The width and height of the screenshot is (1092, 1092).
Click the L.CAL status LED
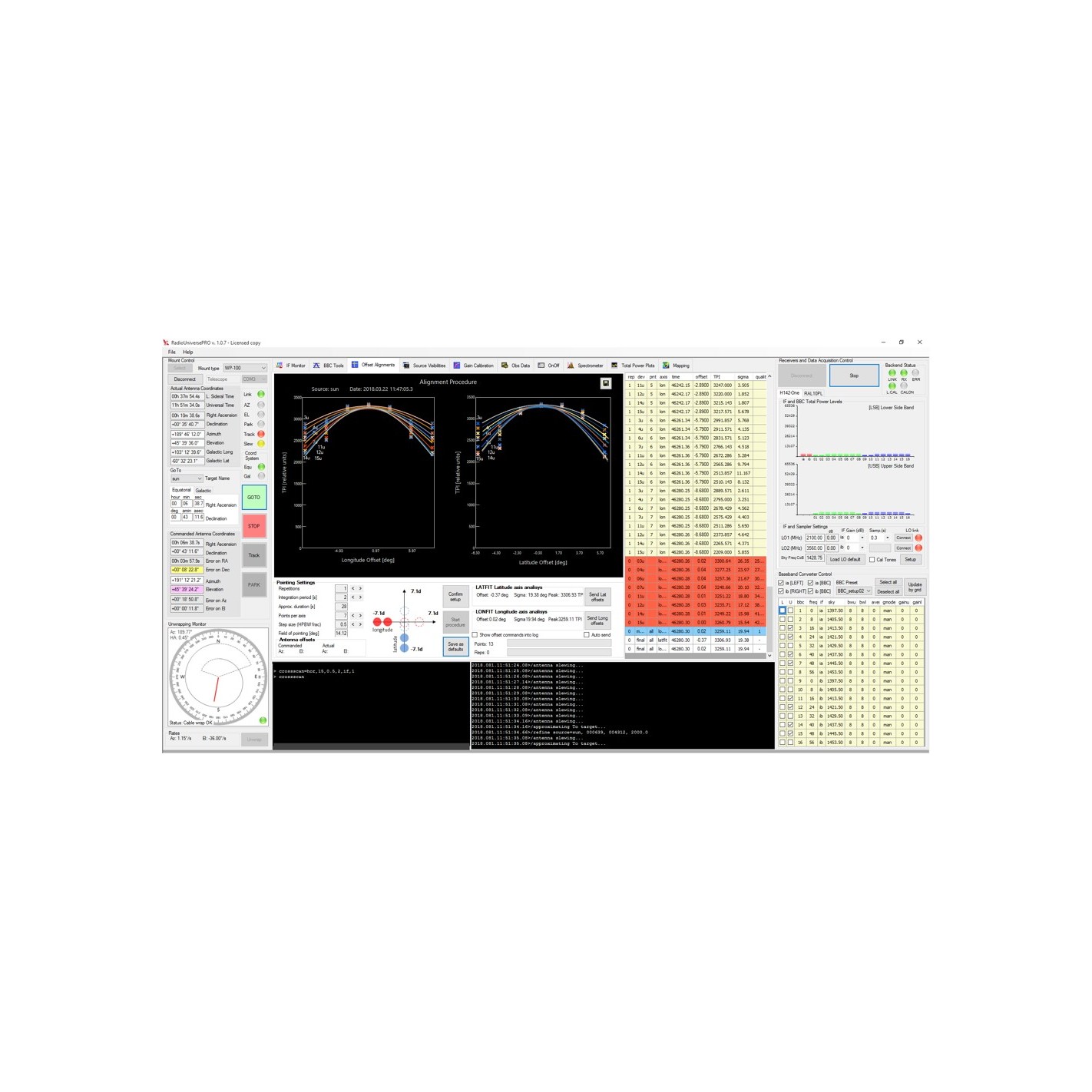[892, 386]
